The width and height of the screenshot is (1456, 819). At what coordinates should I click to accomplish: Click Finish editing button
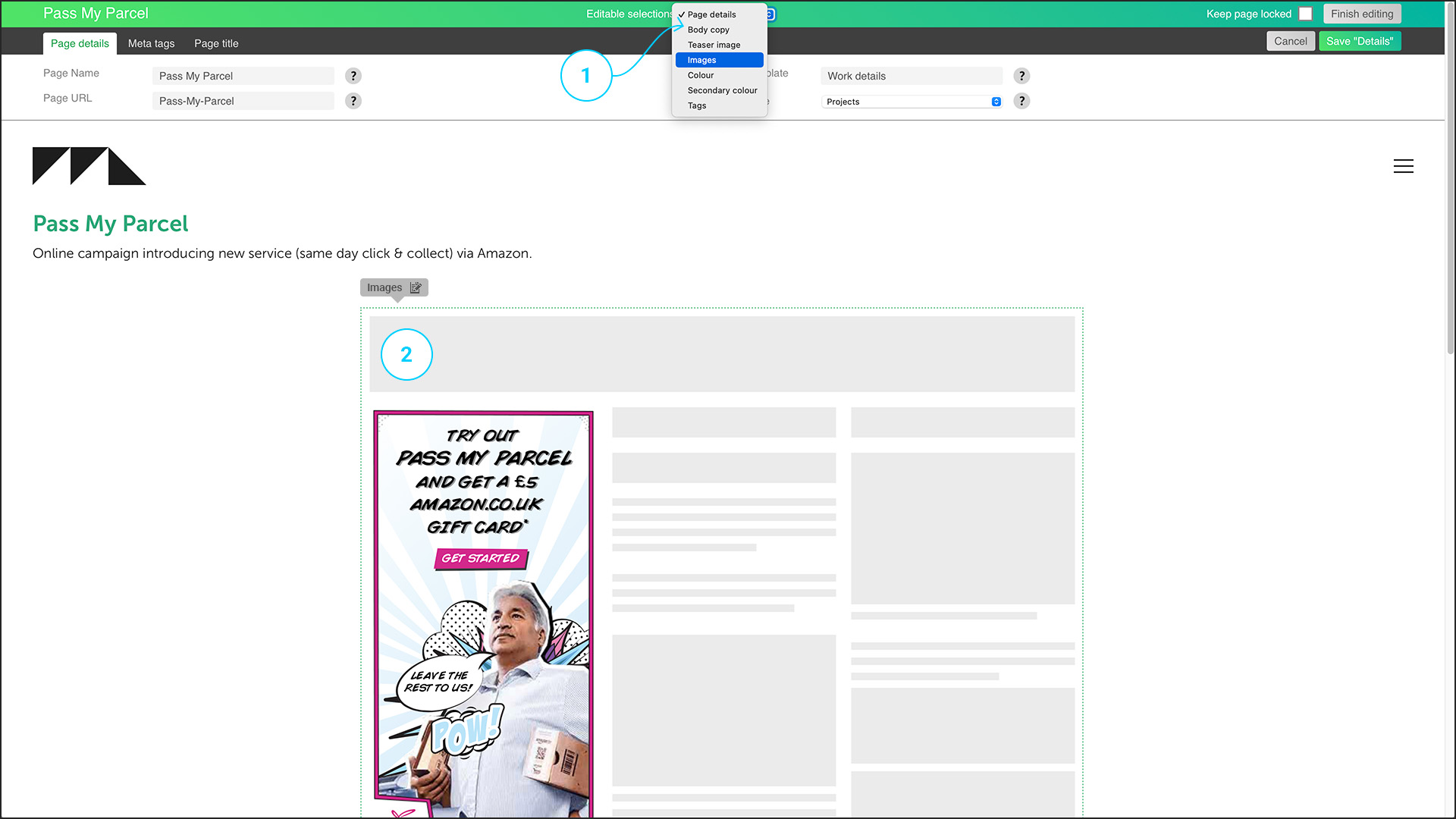[x=1361, y=14]
